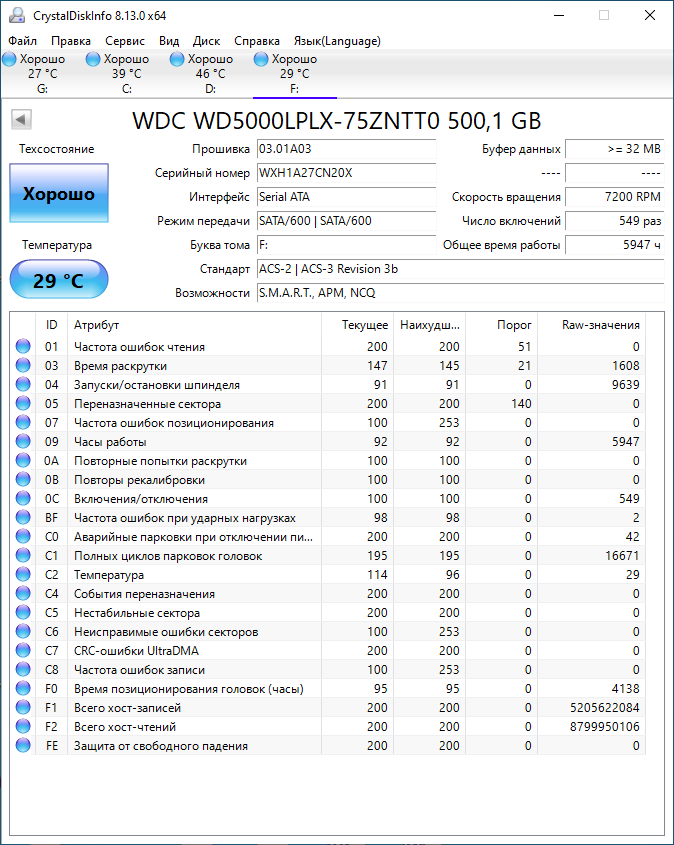Click the Интерфейс field Serial ATA
The height and width of the screenshot is (845, 674).
[346, 197]
